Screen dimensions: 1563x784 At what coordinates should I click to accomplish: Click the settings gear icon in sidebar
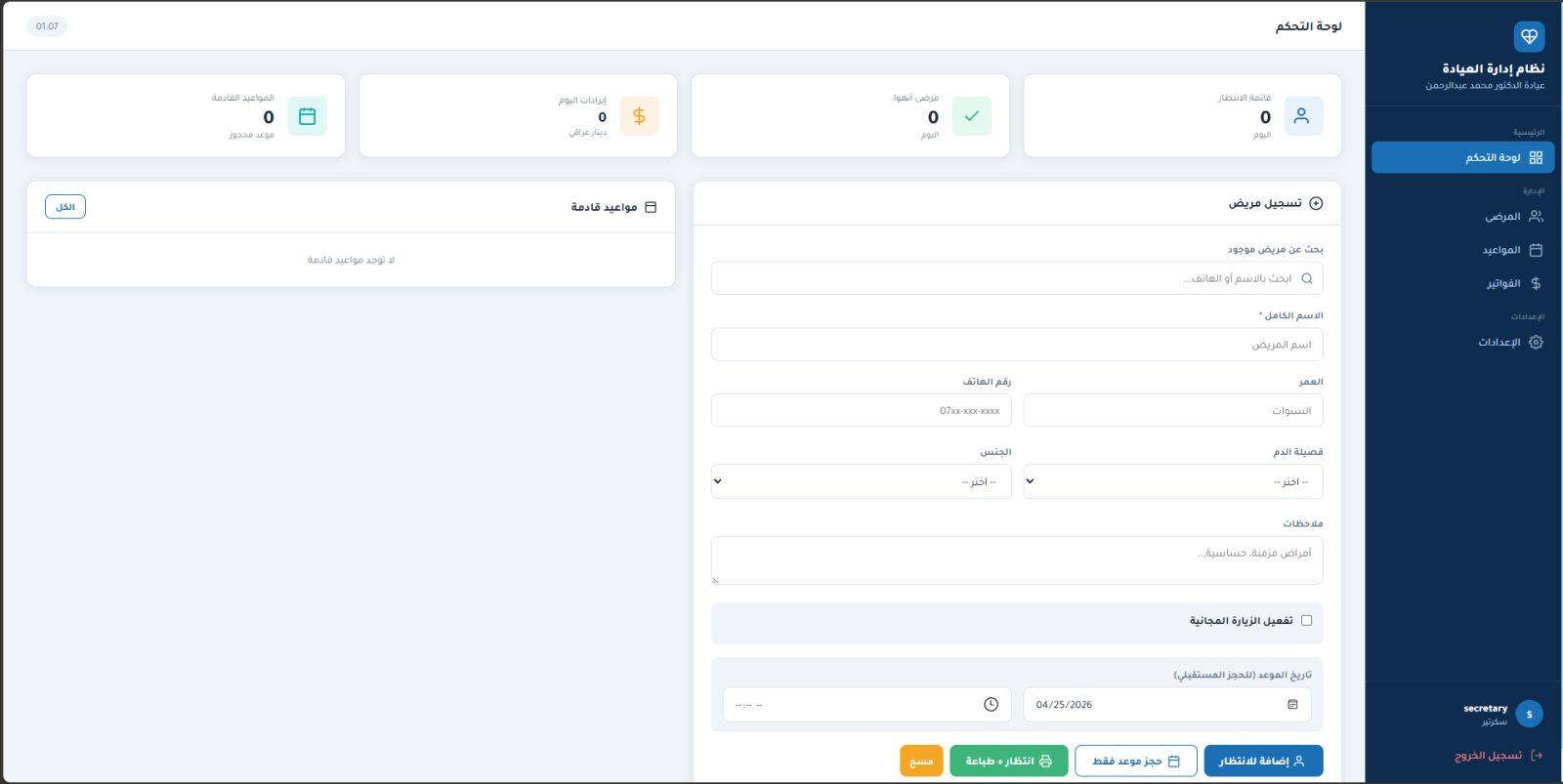(x=1536, y=342)
